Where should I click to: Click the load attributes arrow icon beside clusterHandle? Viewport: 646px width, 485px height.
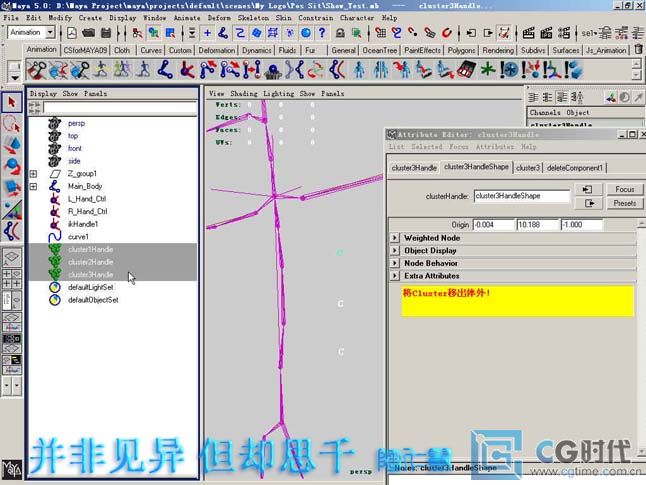point(588,189)
